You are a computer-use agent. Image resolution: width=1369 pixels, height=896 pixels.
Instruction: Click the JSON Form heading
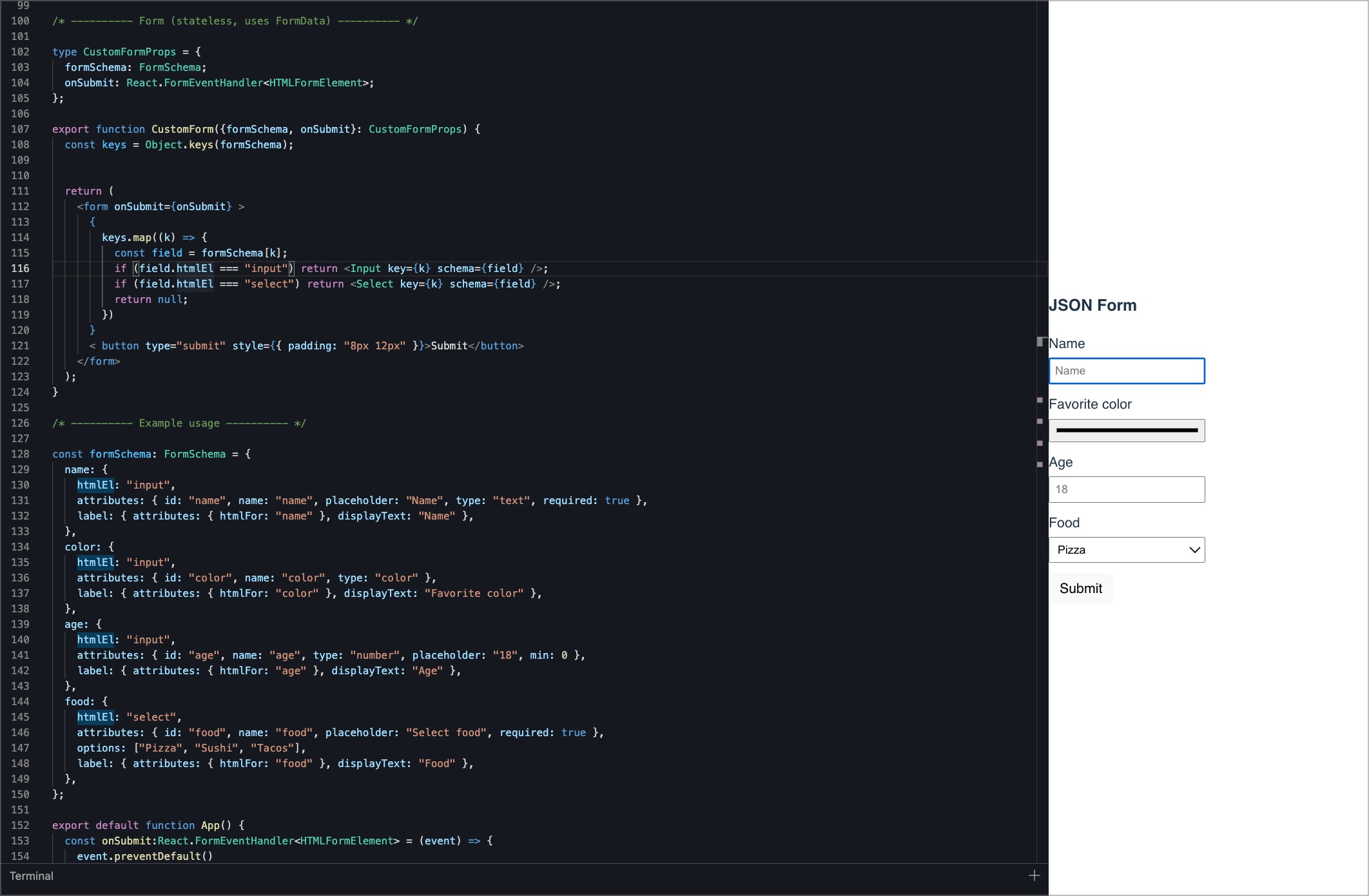click(x=1092, y=306)
